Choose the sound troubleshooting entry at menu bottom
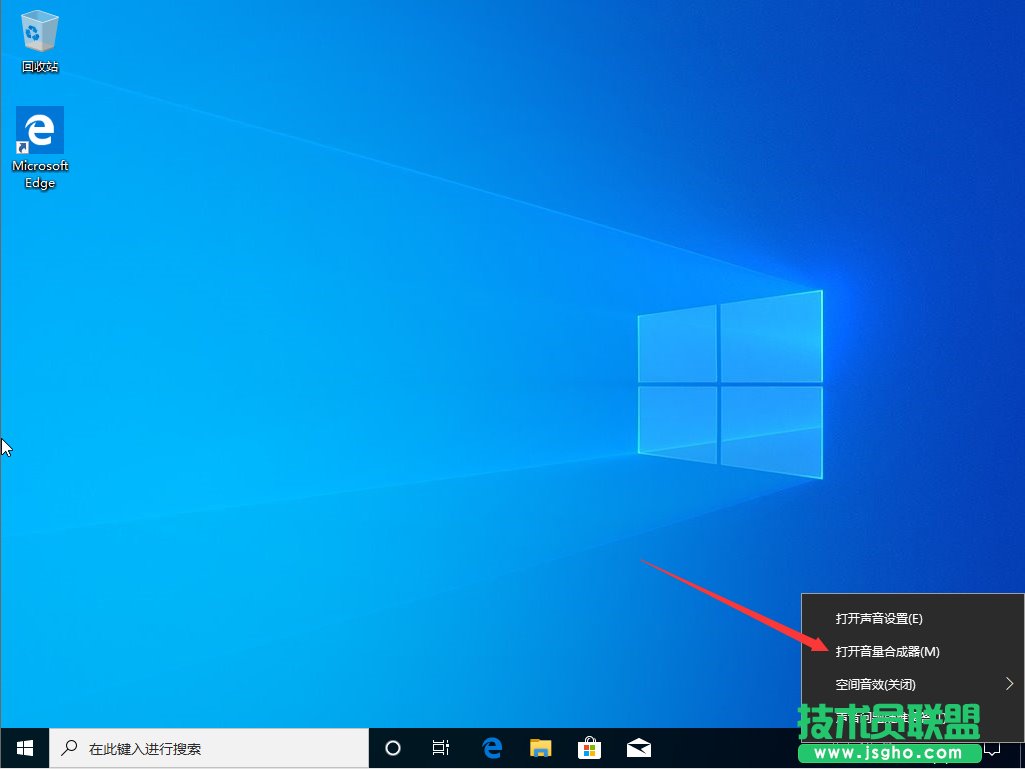The image size is (1025, 769). coord(890,716)
